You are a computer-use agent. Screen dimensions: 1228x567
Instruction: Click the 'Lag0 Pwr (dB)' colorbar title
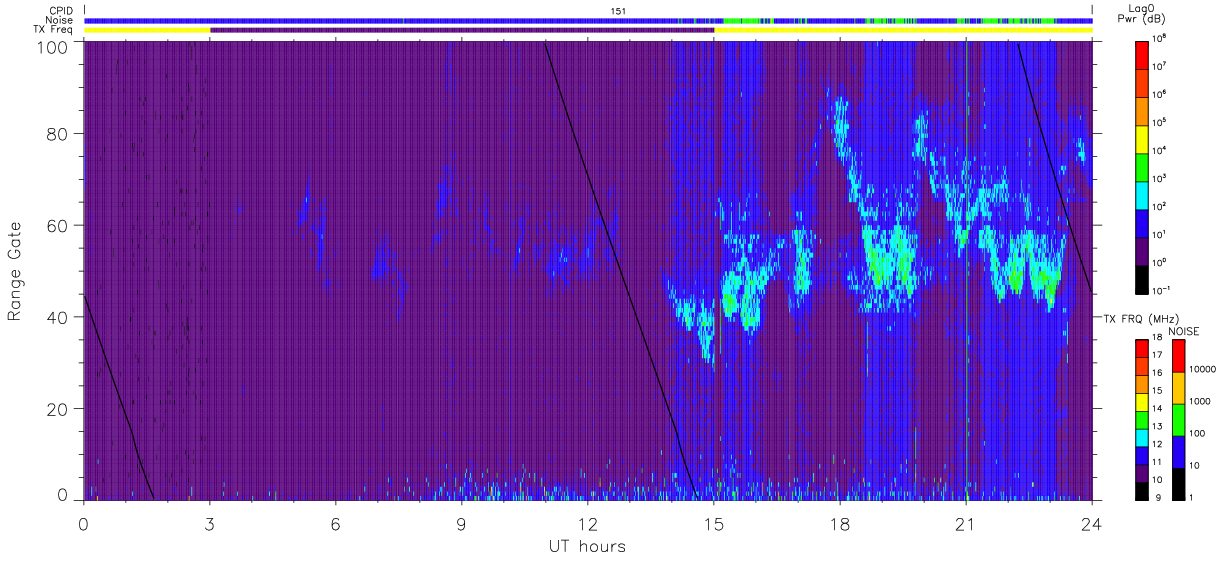(x=1141, y=13)
